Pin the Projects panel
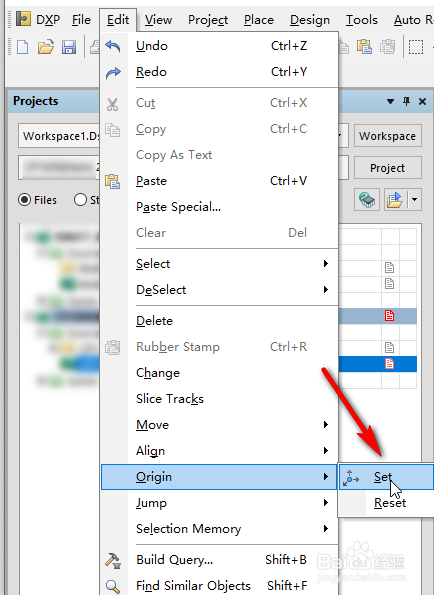The height and width of the screenshot is (595, 434). [x=407, y=101]
